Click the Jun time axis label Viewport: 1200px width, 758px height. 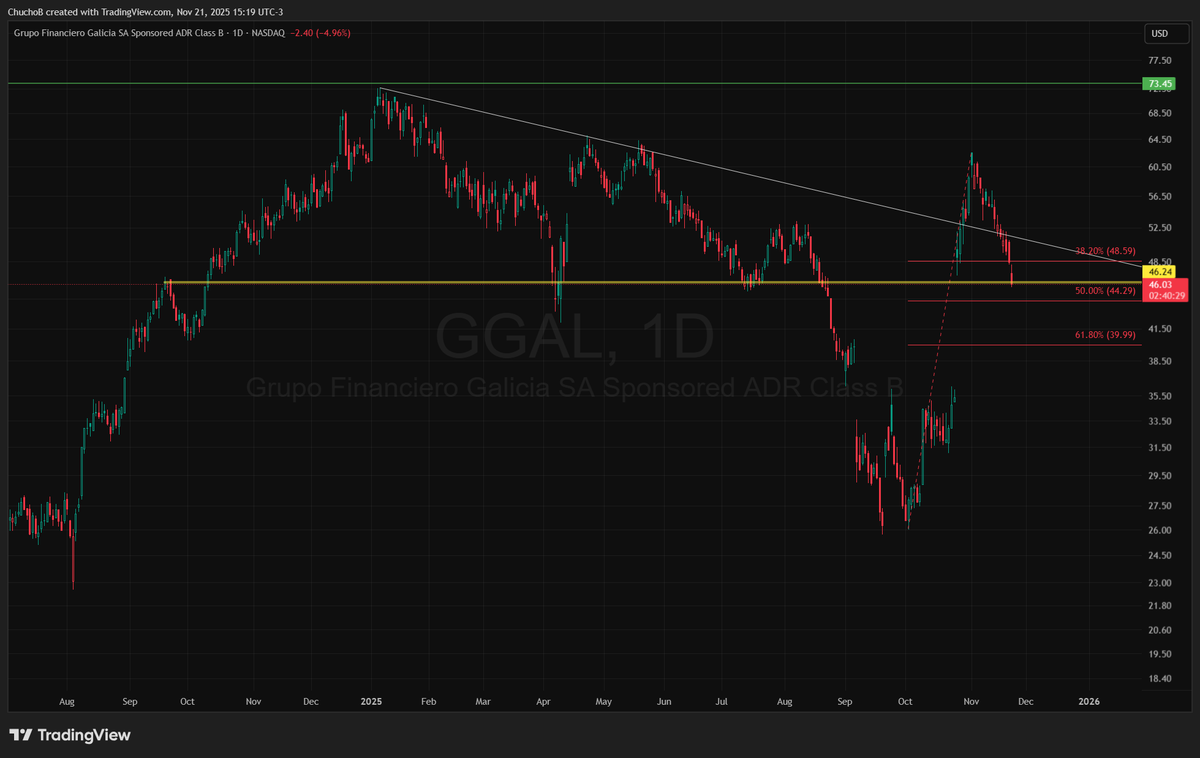click(x=663, y=703)
